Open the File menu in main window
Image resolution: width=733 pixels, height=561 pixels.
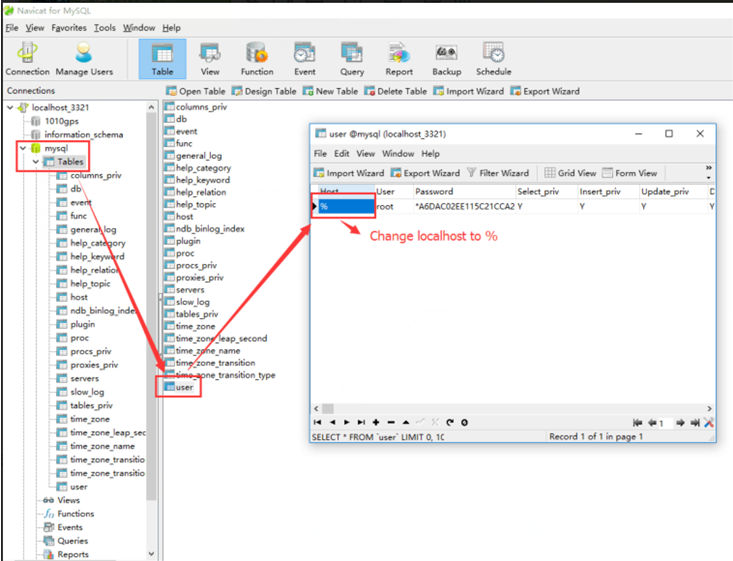[x=12, y=28]
